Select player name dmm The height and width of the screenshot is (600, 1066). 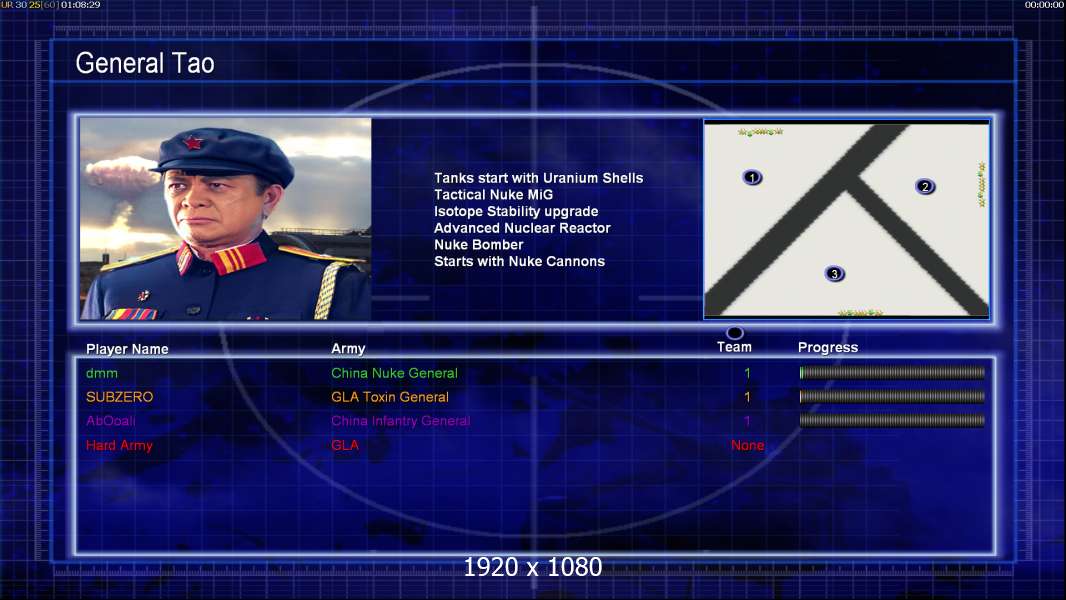pos(101,373)
